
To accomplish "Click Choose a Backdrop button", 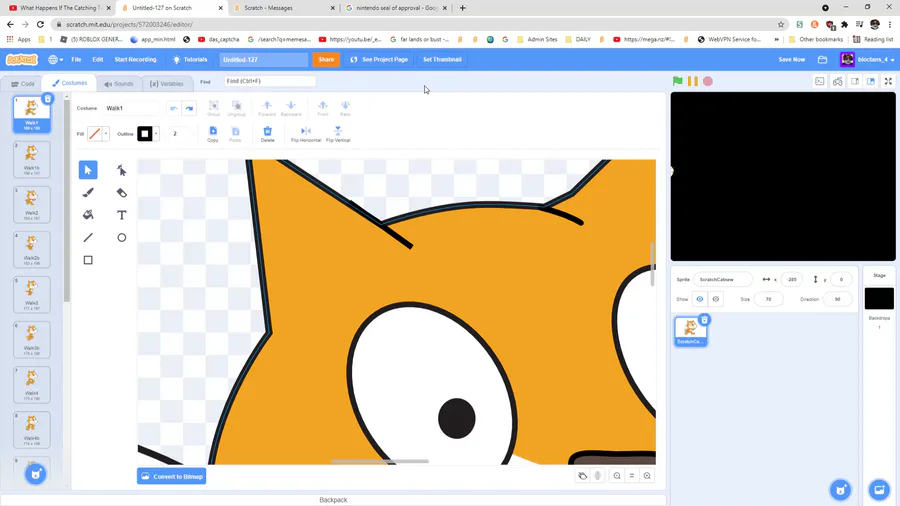I will 879,489.
